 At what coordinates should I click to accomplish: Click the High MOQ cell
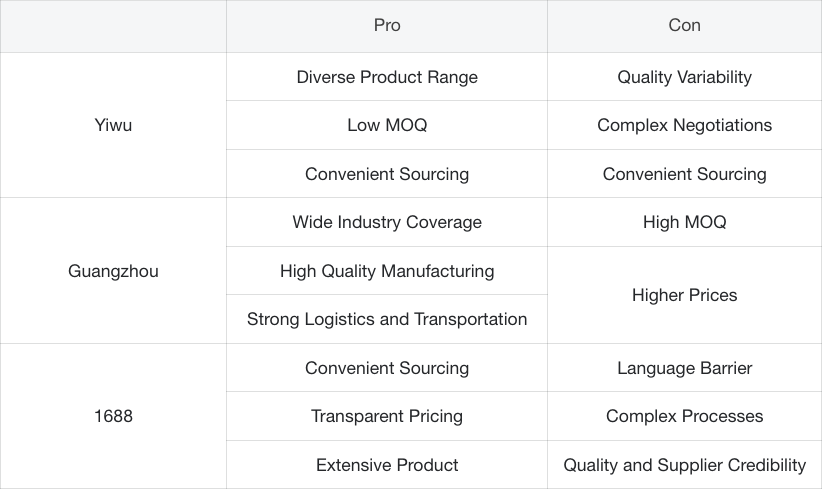(684, 222)
